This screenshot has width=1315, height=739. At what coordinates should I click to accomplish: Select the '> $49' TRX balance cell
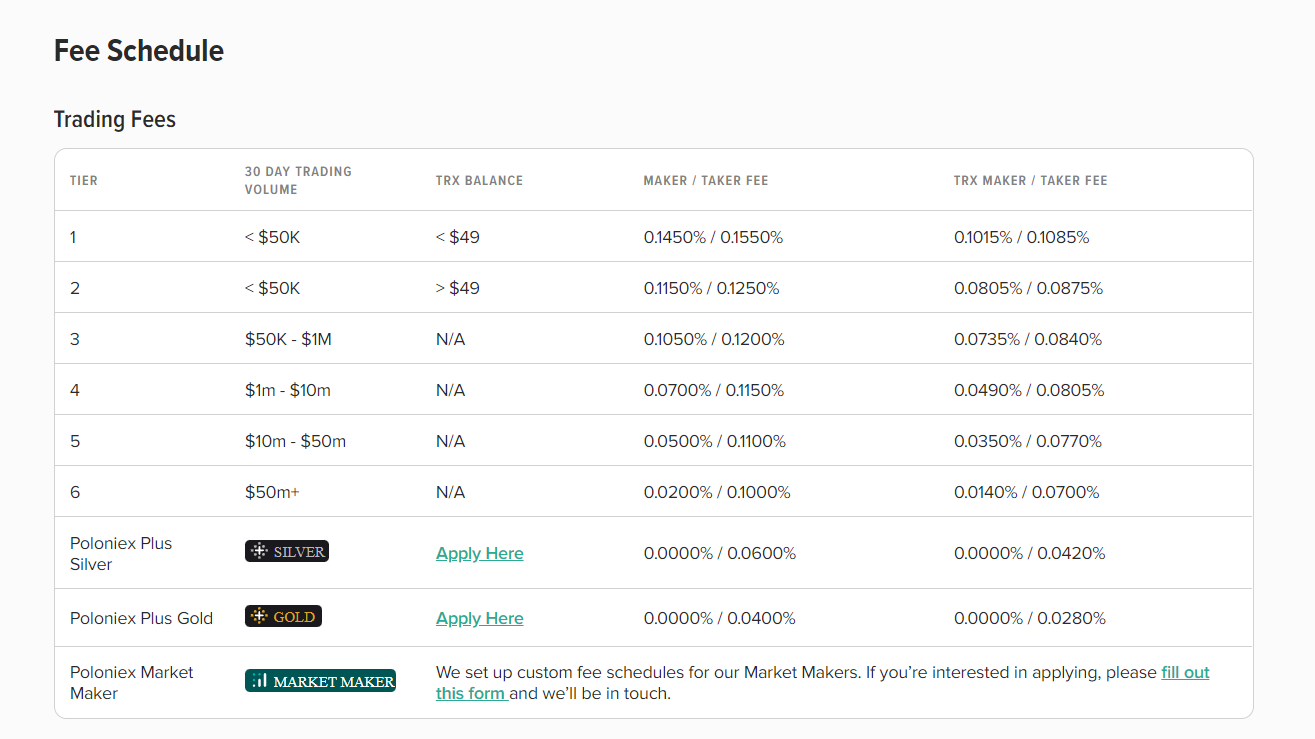click(458, 288)
